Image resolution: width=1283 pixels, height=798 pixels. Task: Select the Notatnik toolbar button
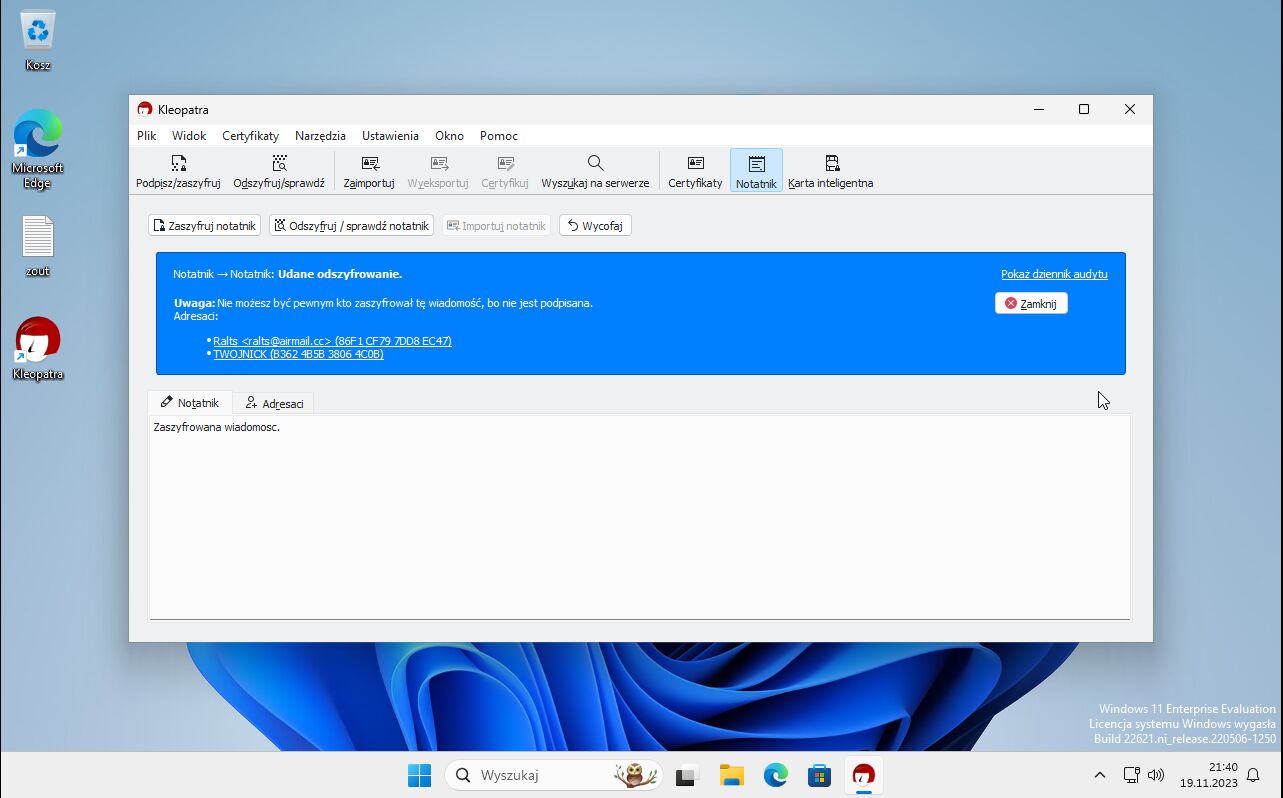[756, 171]
